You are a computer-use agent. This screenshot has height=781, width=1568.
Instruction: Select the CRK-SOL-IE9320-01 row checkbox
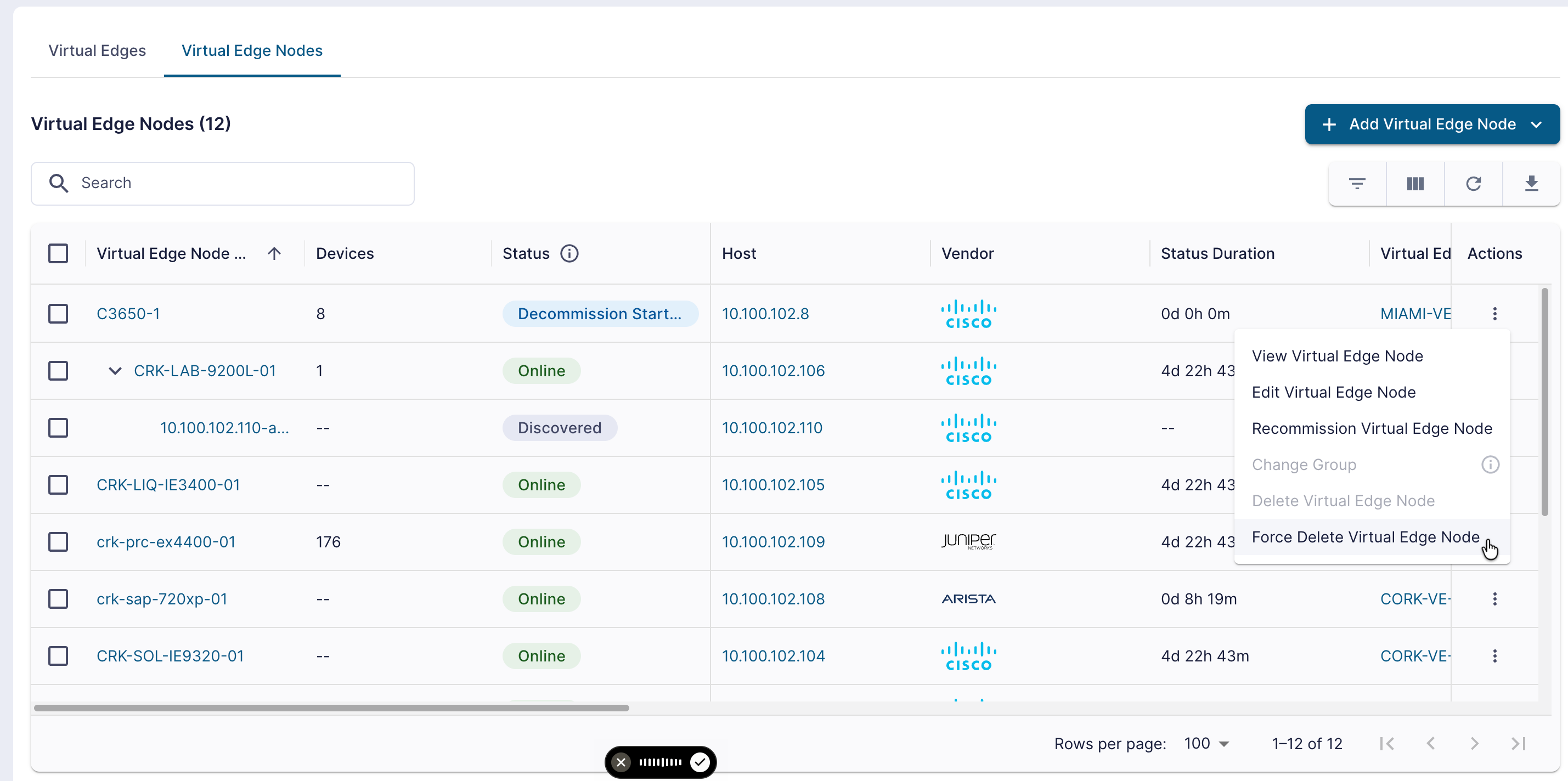(58, 655)
